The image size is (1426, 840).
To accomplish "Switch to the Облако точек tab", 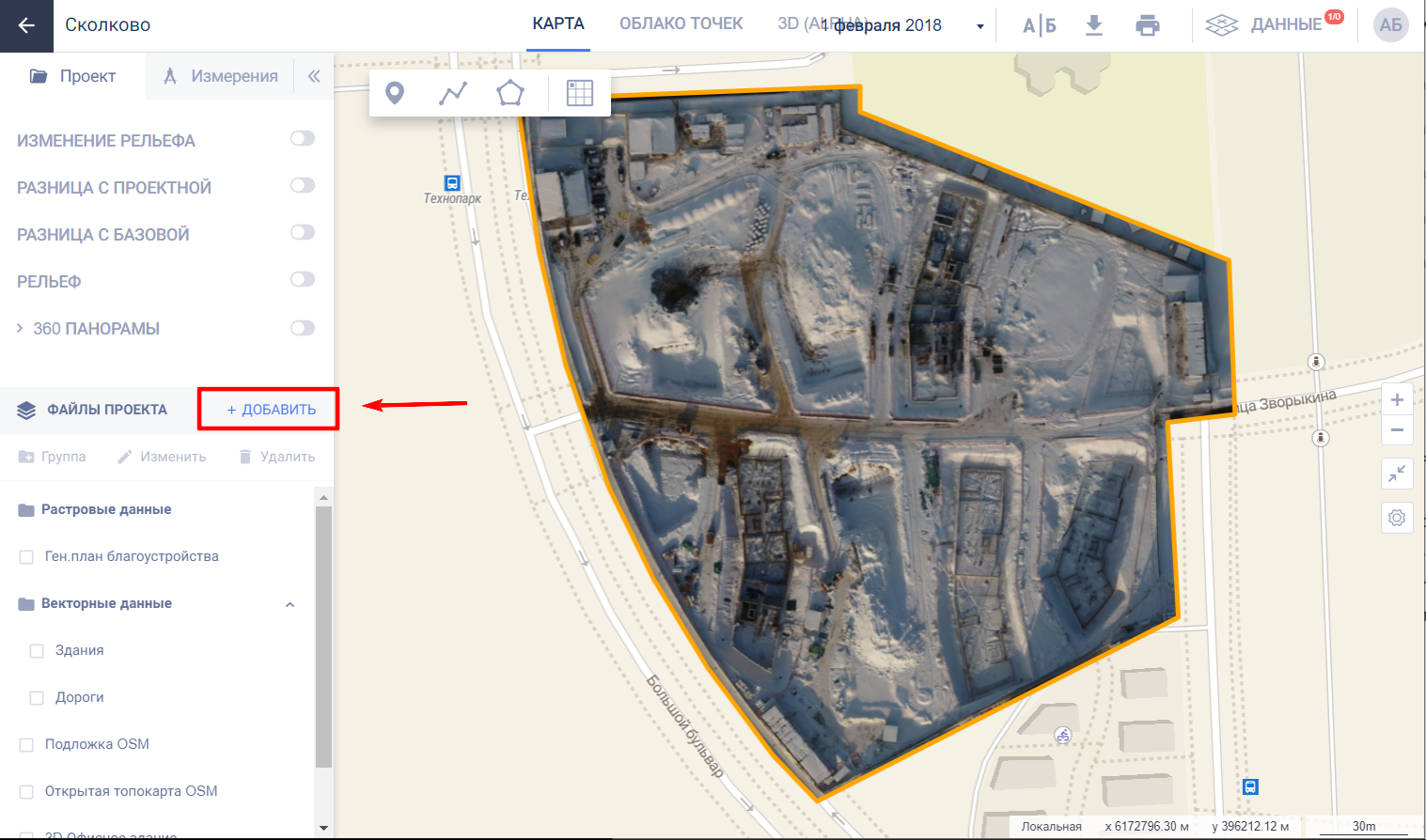I will tap(681, 24).
